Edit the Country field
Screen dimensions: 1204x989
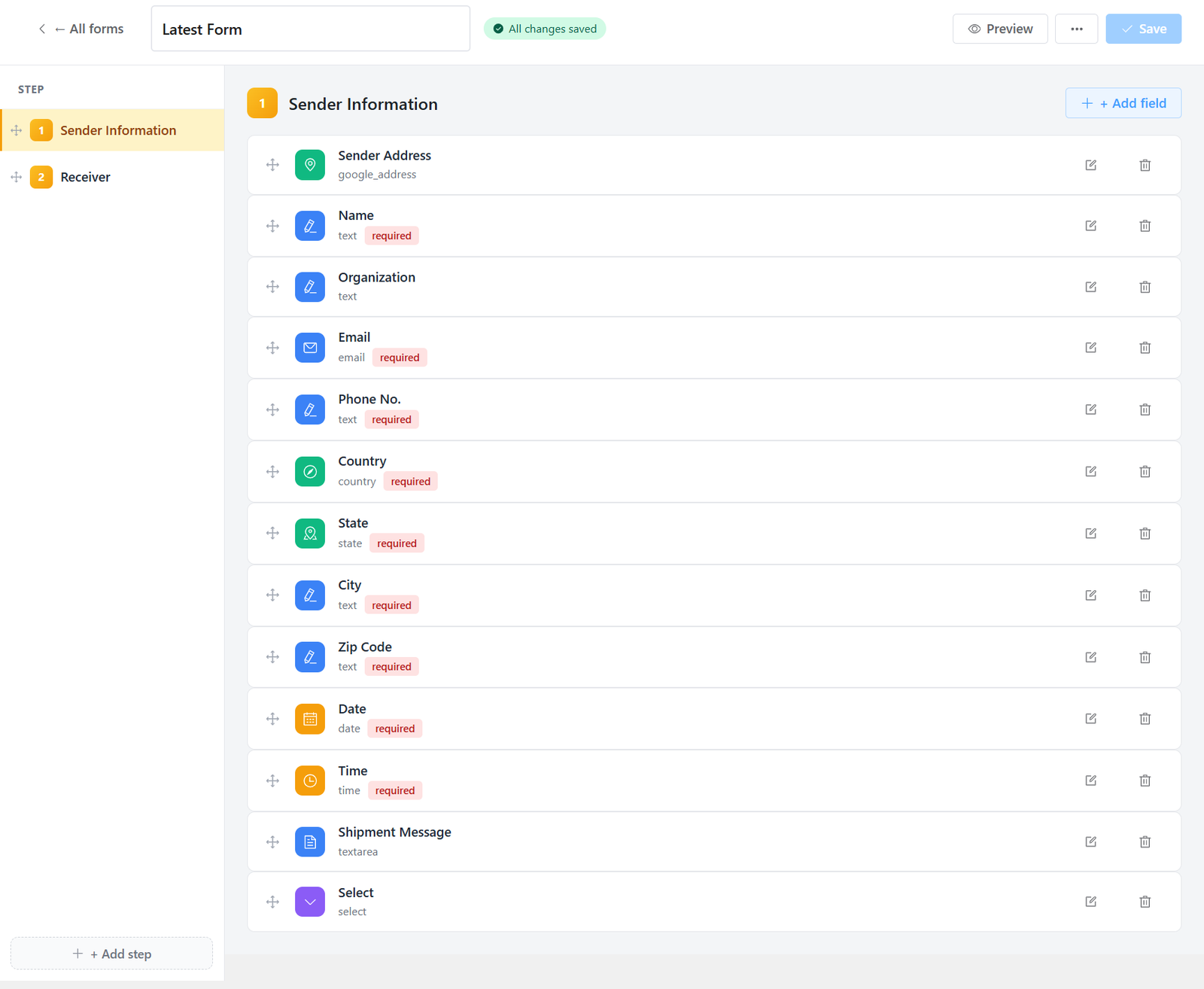[1090, 471]
